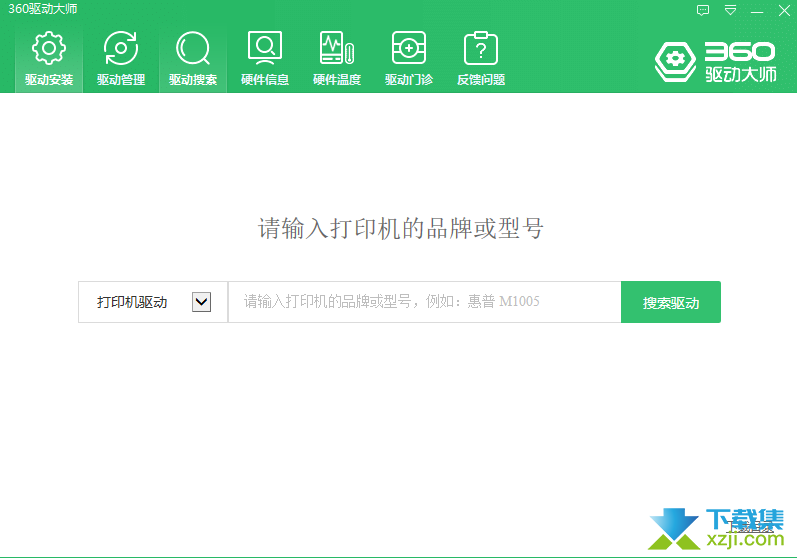Focus the printer brand or model input field
This screenshot has width=797, height=559.
(424, 302)
